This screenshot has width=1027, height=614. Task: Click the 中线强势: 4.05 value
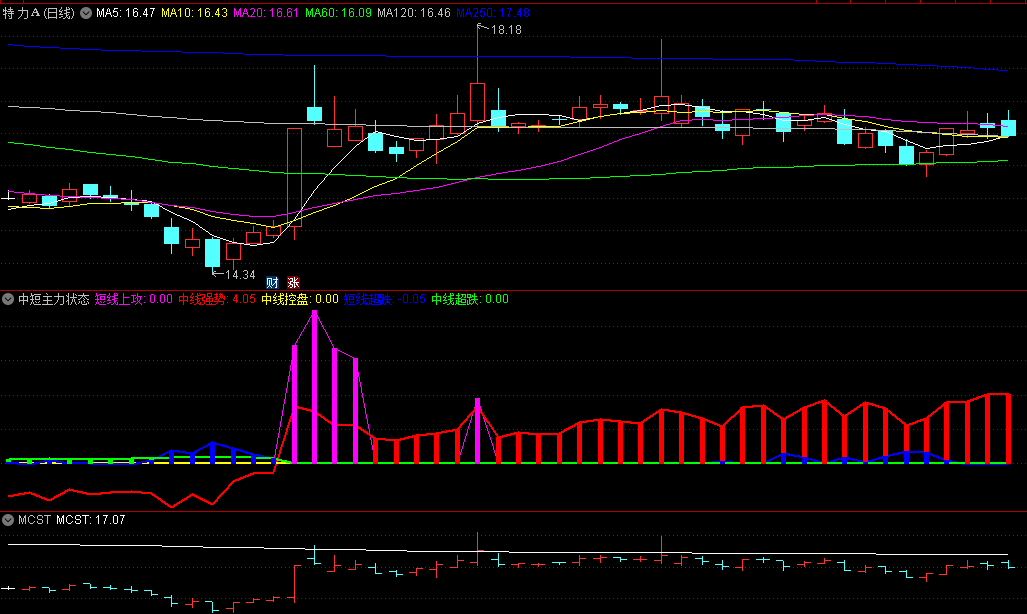[x=217, y=299]
